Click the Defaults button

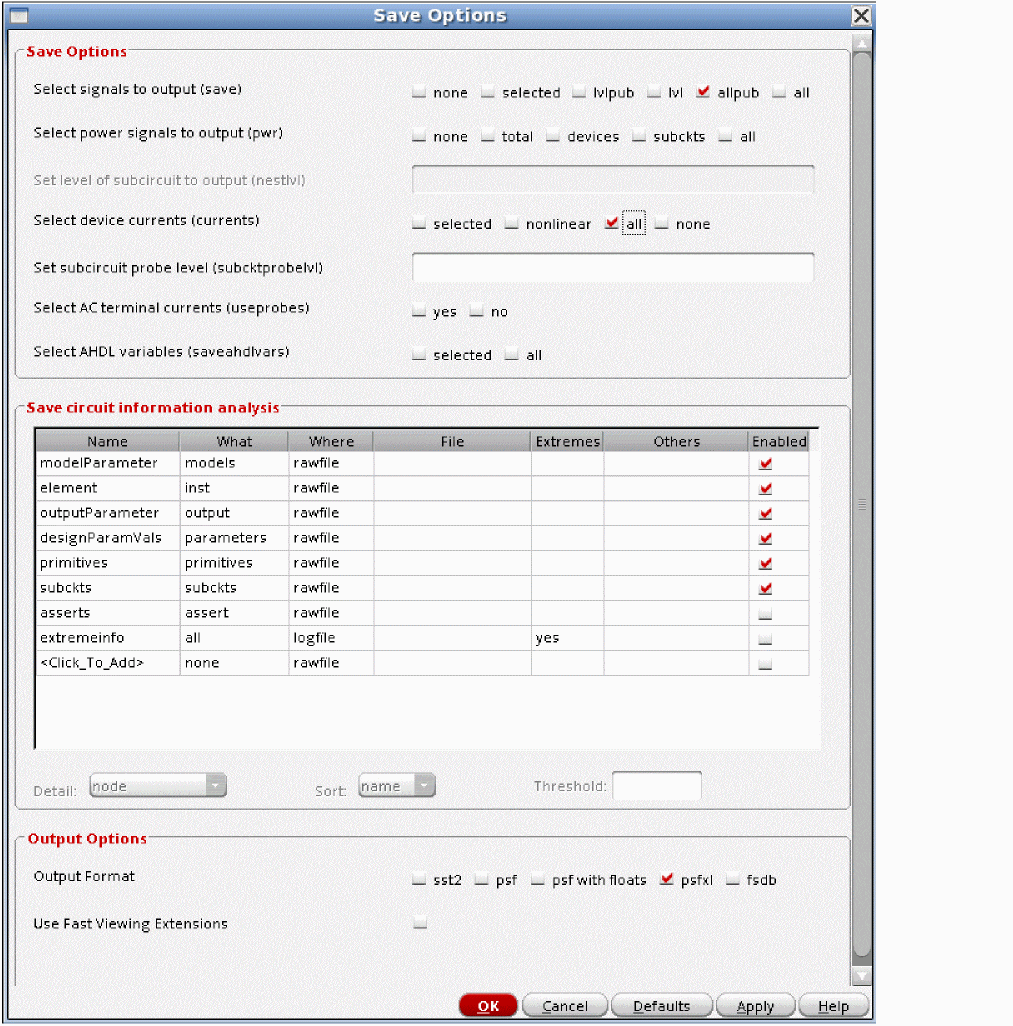pos(661,1006)
